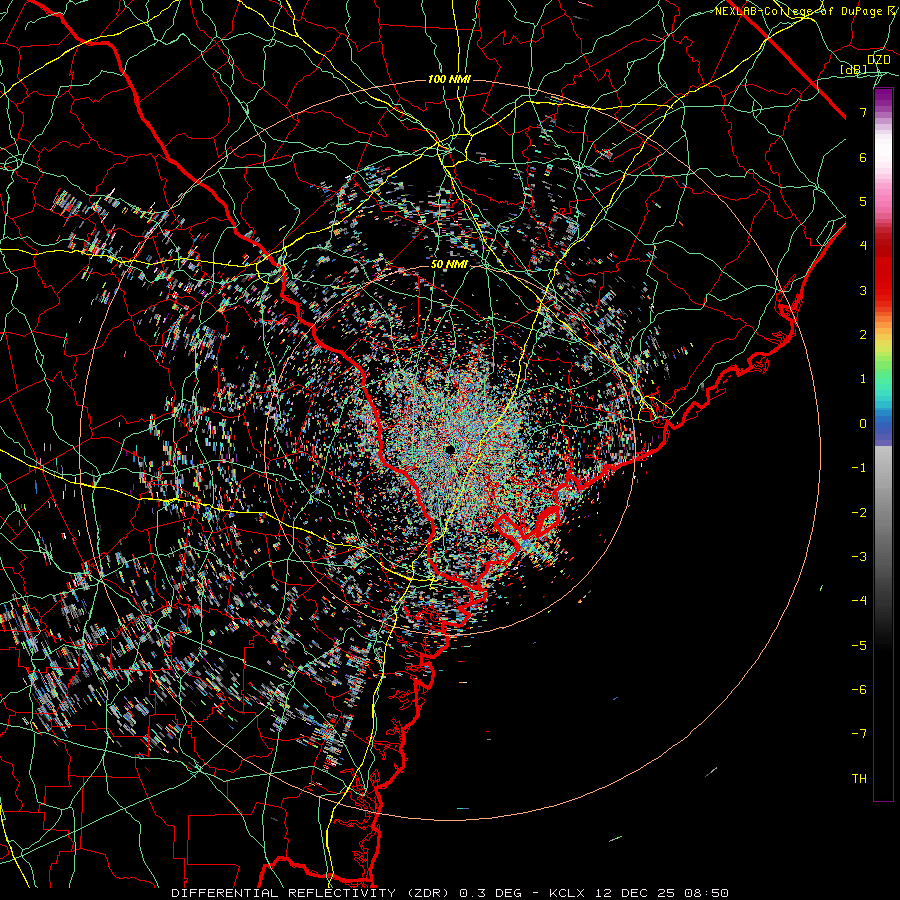Screen dimensions: 900x900
Task: Click the blue 0 dB band of color bar
Action: point(883,424)
